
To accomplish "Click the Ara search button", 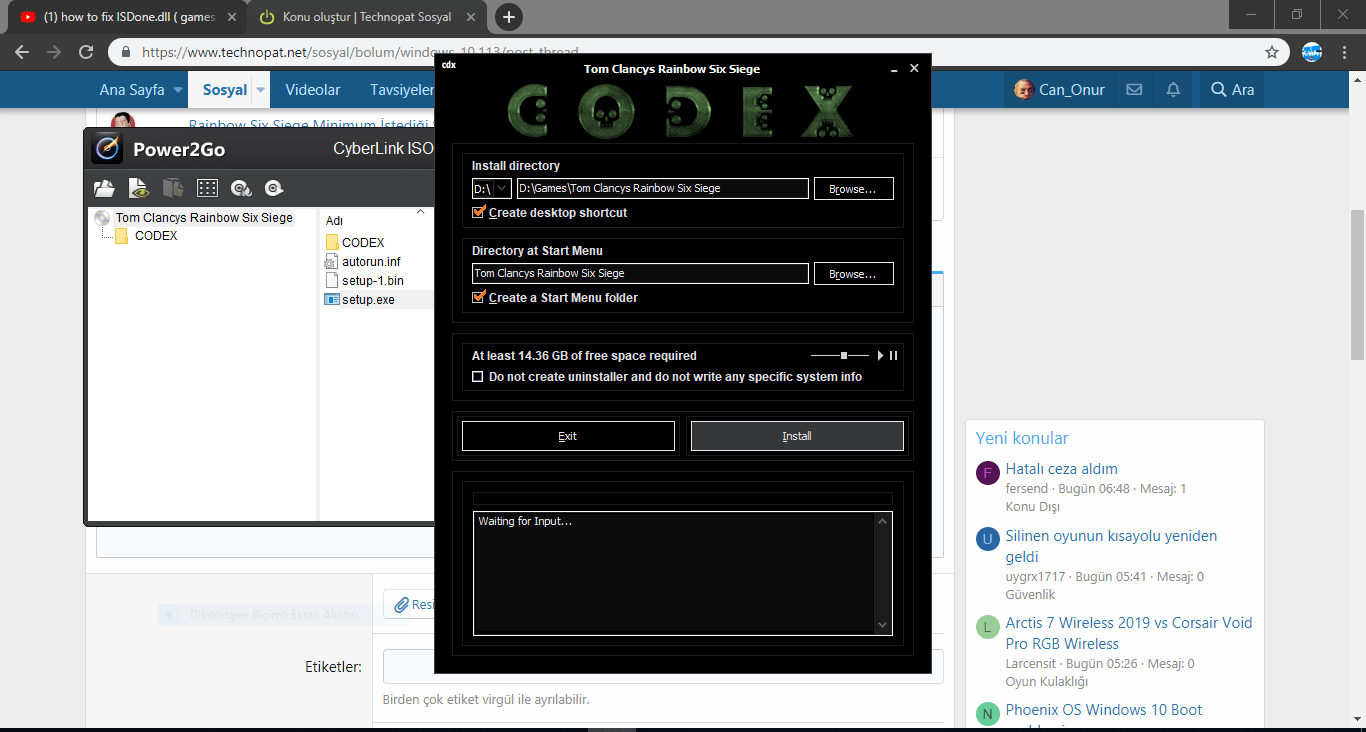I will click(x=1232, y=90).
